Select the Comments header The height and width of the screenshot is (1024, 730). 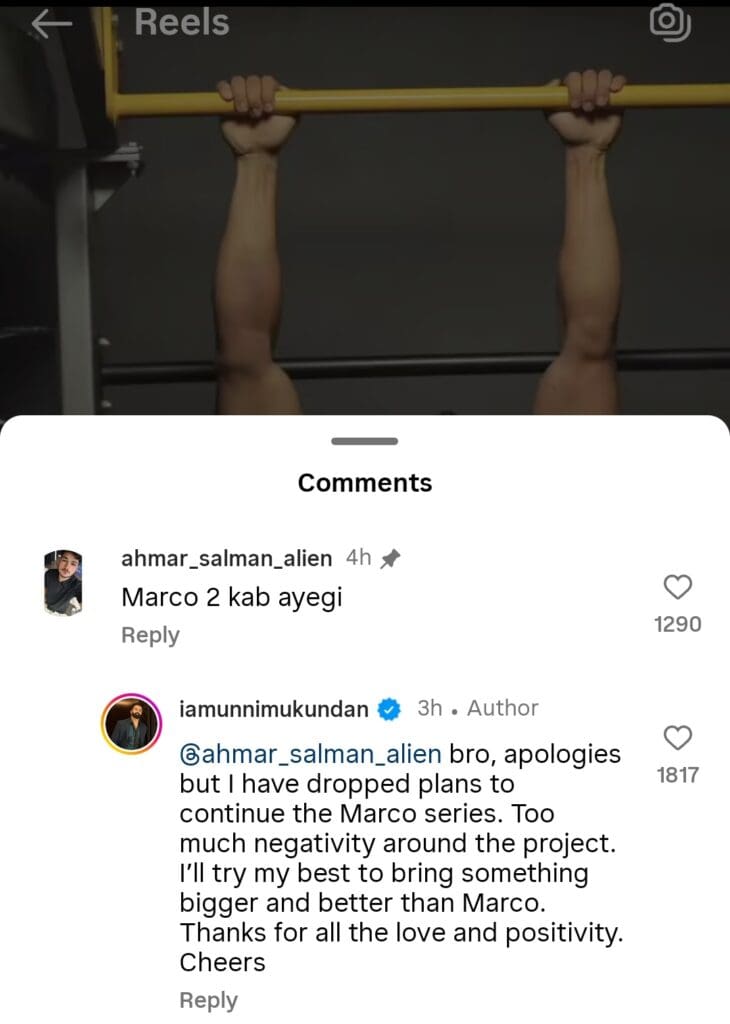point(365,483)
